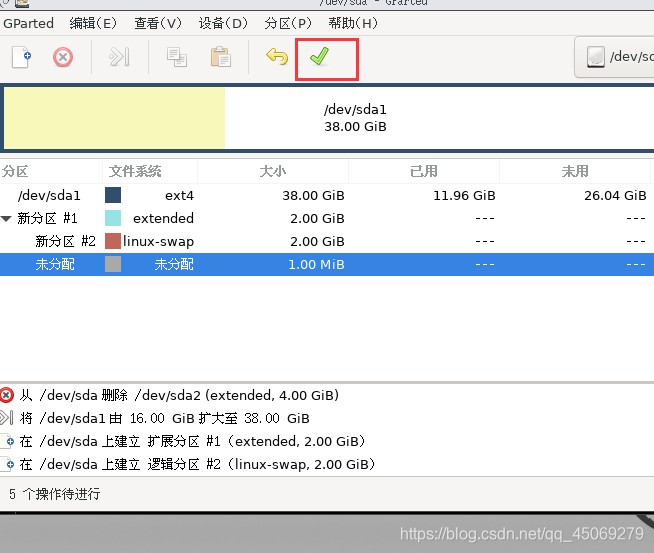
Task: Click the 11.96 GiB used value
Action: [464, 196]
